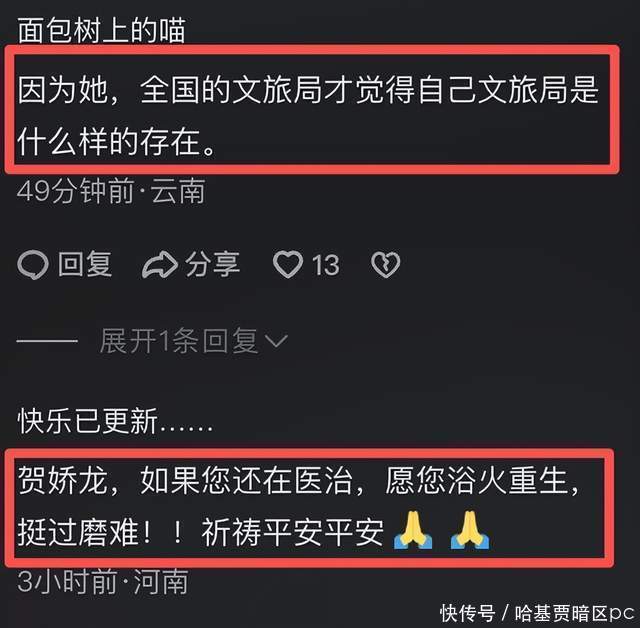Screen dimensions: 640x628
Task: Open profile of 面包树上的喵
Action: click(x=102, y=30)
